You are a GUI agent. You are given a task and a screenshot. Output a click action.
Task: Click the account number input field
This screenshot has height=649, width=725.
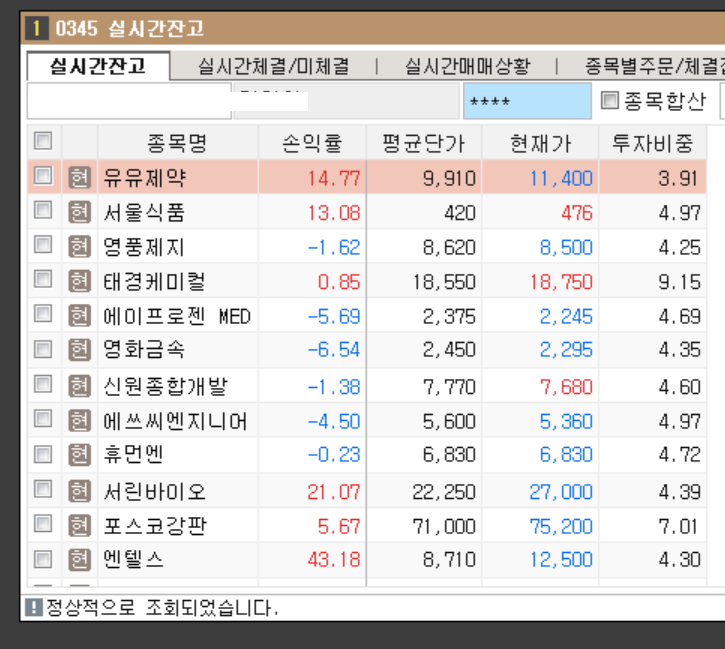tap(129, 101)
